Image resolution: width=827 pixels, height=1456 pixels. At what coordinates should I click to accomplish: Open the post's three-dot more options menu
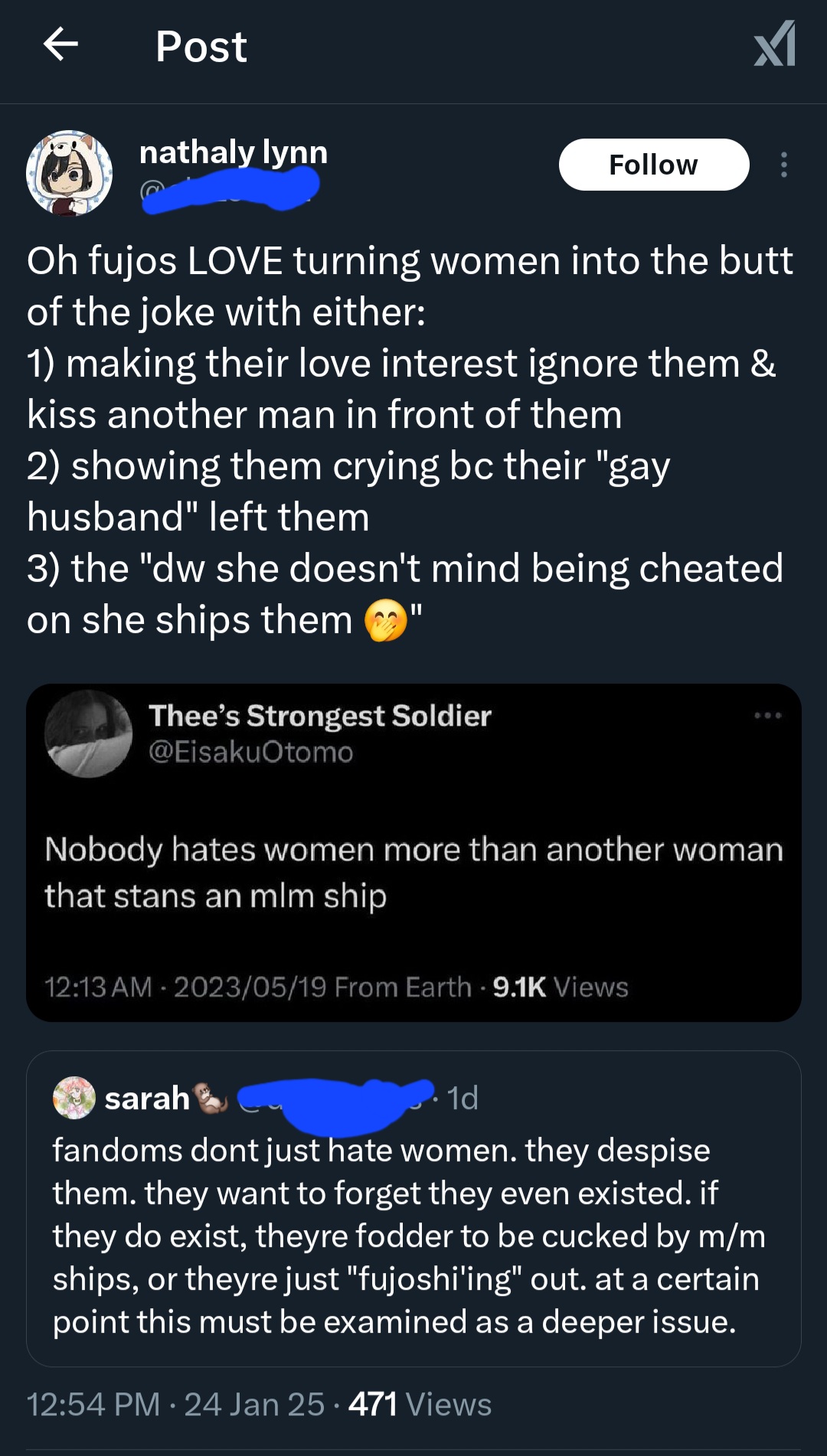point(783,165)
